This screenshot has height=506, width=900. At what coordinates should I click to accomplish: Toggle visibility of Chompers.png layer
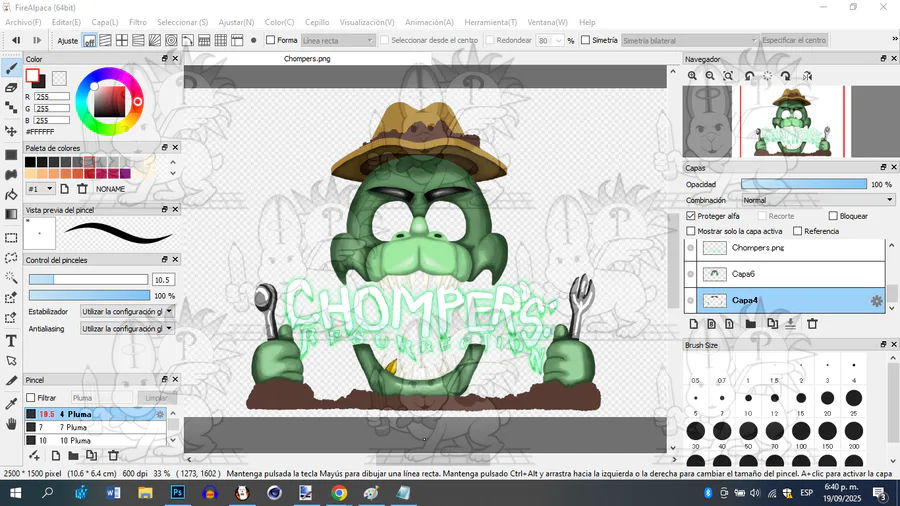(x=690, y=248)
